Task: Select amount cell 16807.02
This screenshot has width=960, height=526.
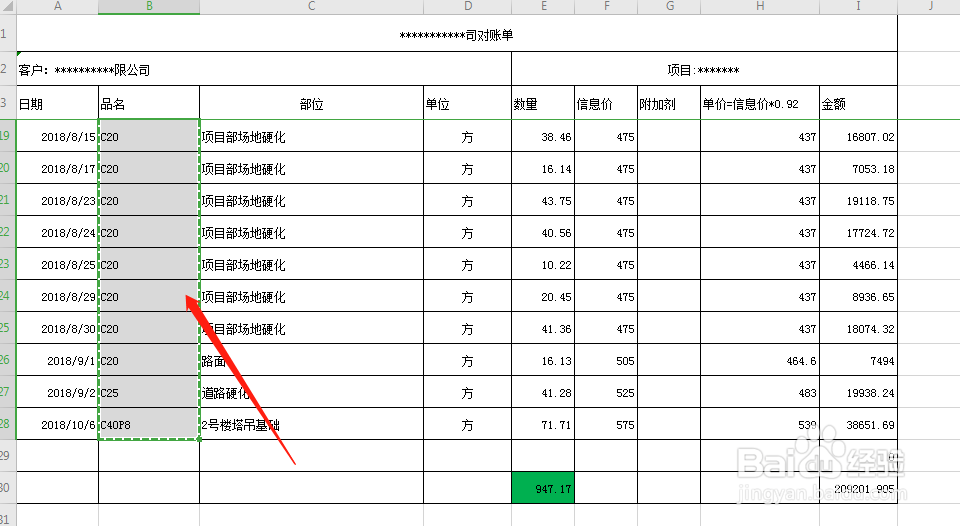Action: coord(858,137)
